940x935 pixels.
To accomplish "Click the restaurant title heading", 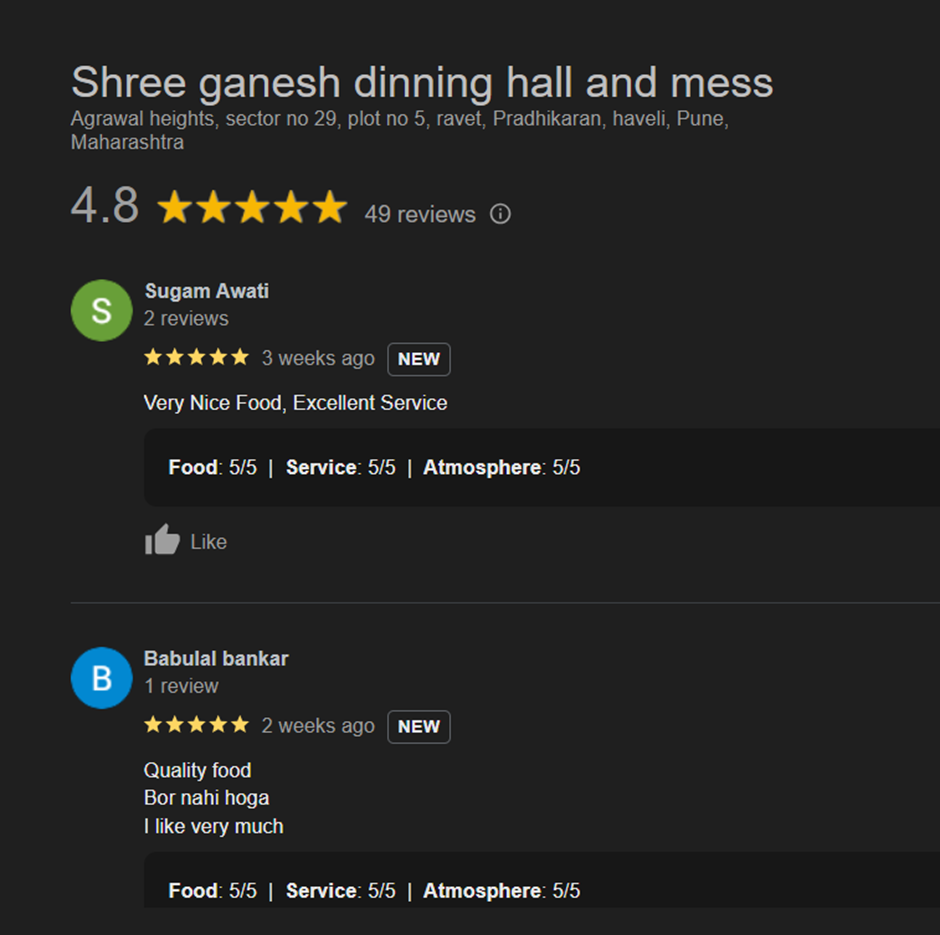I will click(x=422, y=82).
